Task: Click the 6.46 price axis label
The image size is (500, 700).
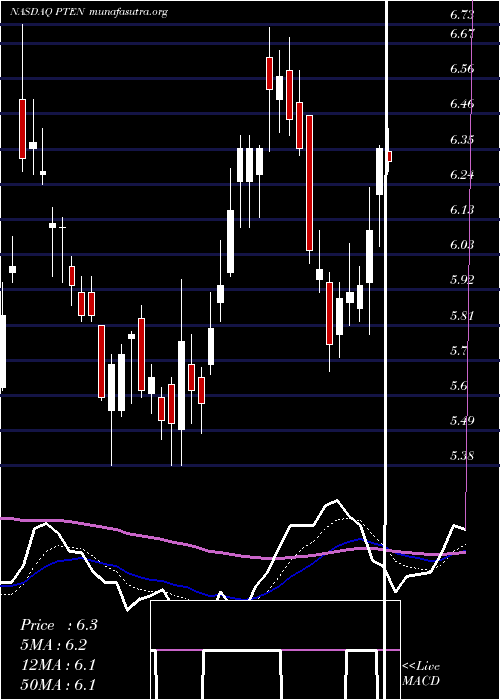Action: tap(462, 104)
